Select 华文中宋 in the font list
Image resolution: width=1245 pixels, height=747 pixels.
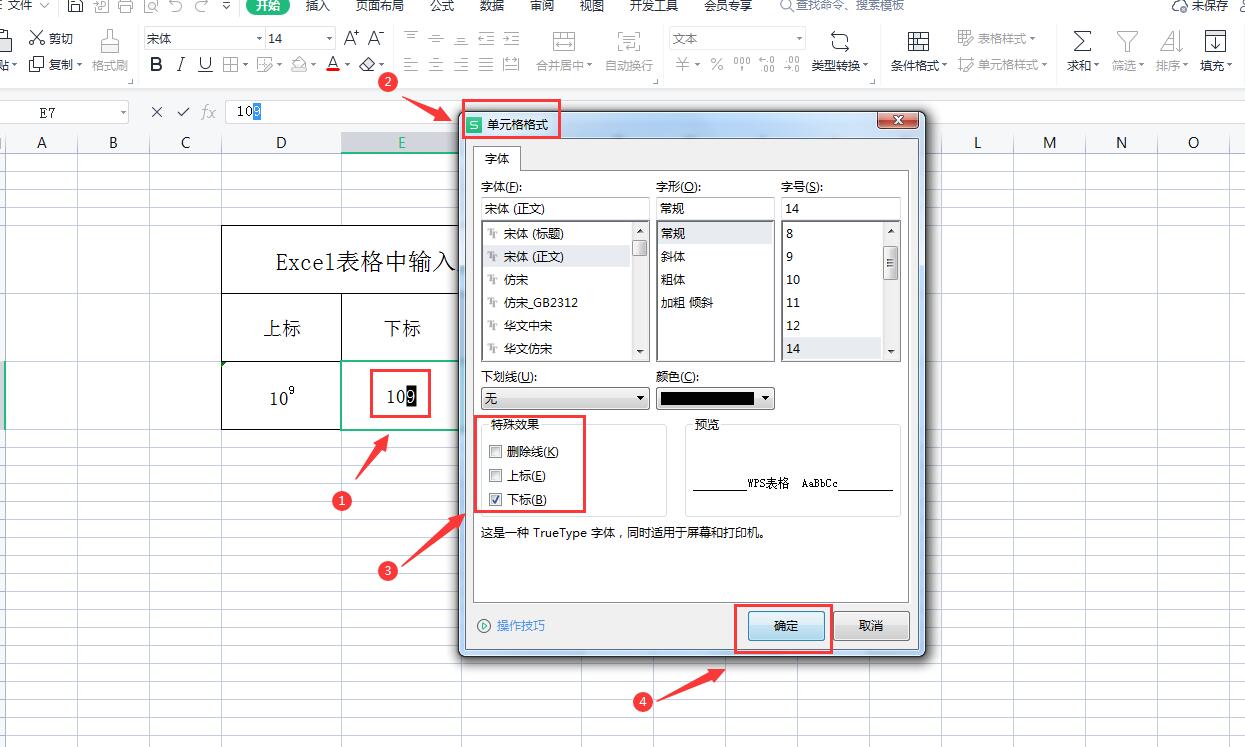click(x=556, y=326)
